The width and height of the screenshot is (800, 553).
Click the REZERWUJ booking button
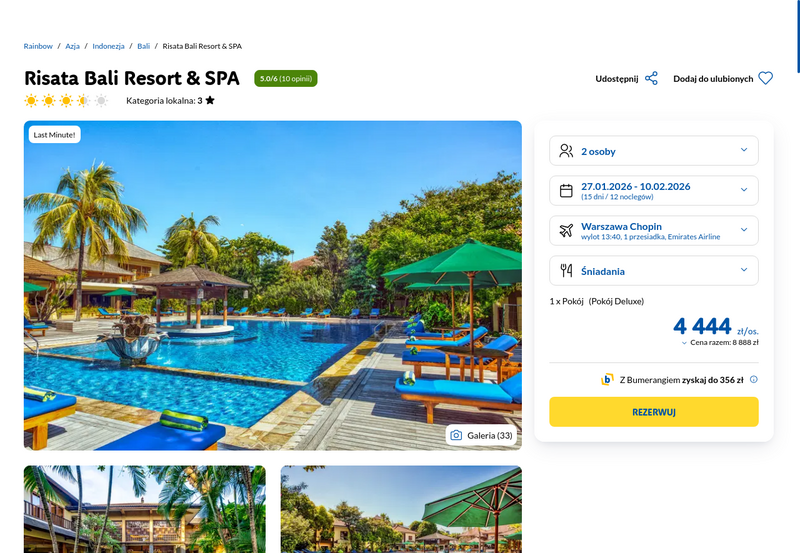(x=654, y=412)
